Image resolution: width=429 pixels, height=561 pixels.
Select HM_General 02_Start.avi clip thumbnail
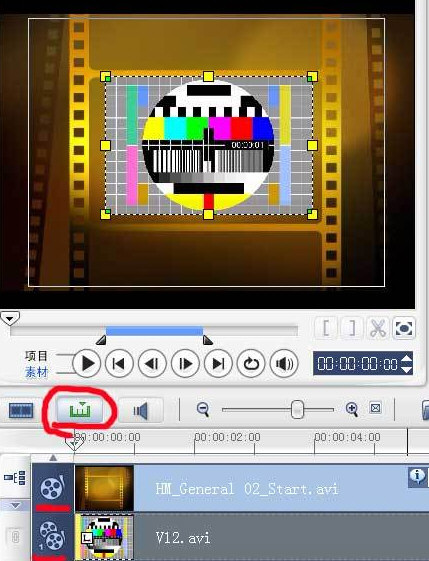pos(104,487)
